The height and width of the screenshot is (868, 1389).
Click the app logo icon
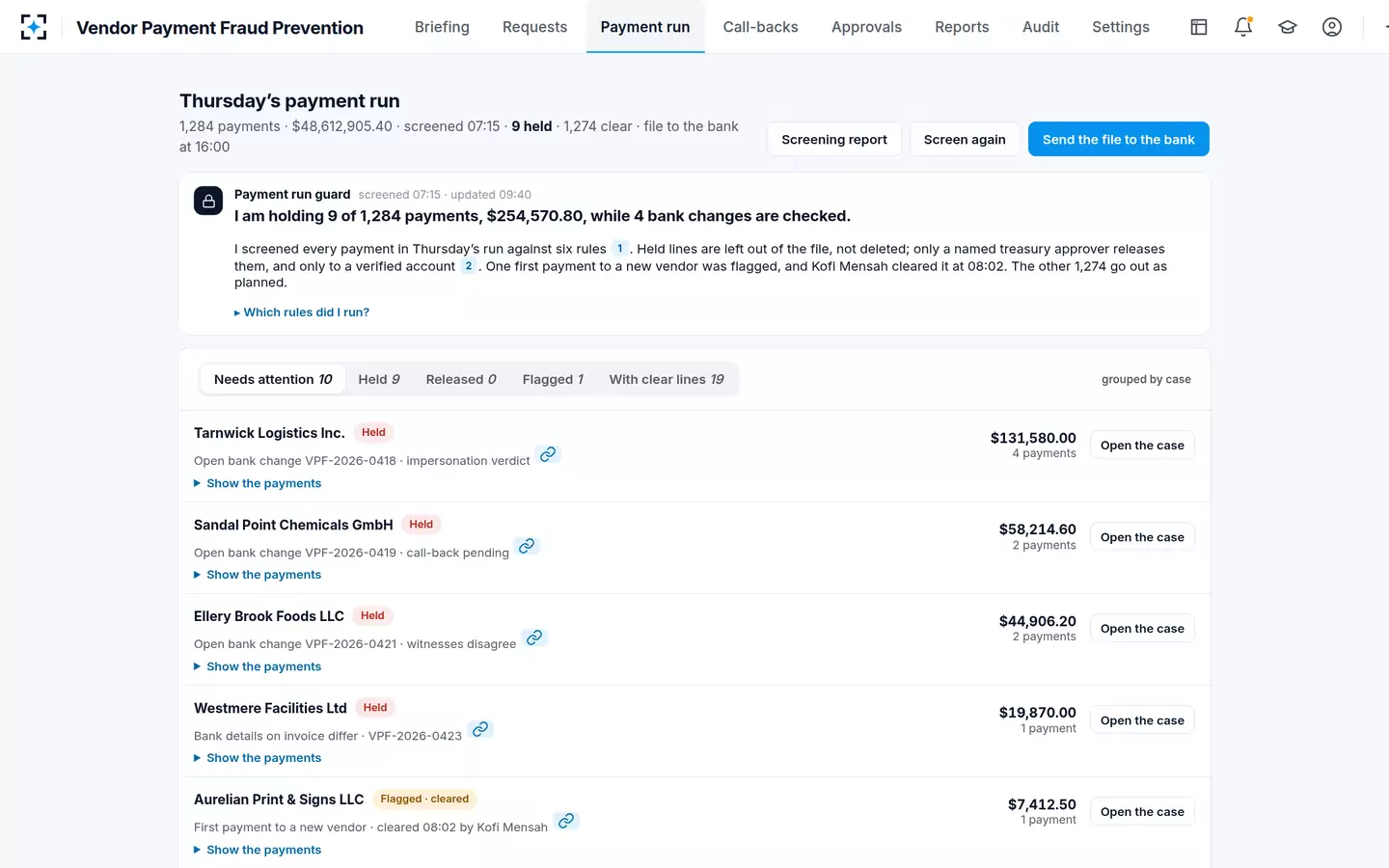coord(34,27)
